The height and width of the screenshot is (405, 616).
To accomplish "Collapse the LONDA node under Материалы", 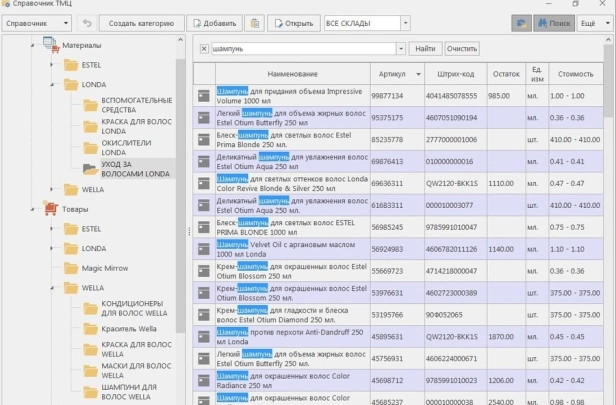I will pos(51,85).
